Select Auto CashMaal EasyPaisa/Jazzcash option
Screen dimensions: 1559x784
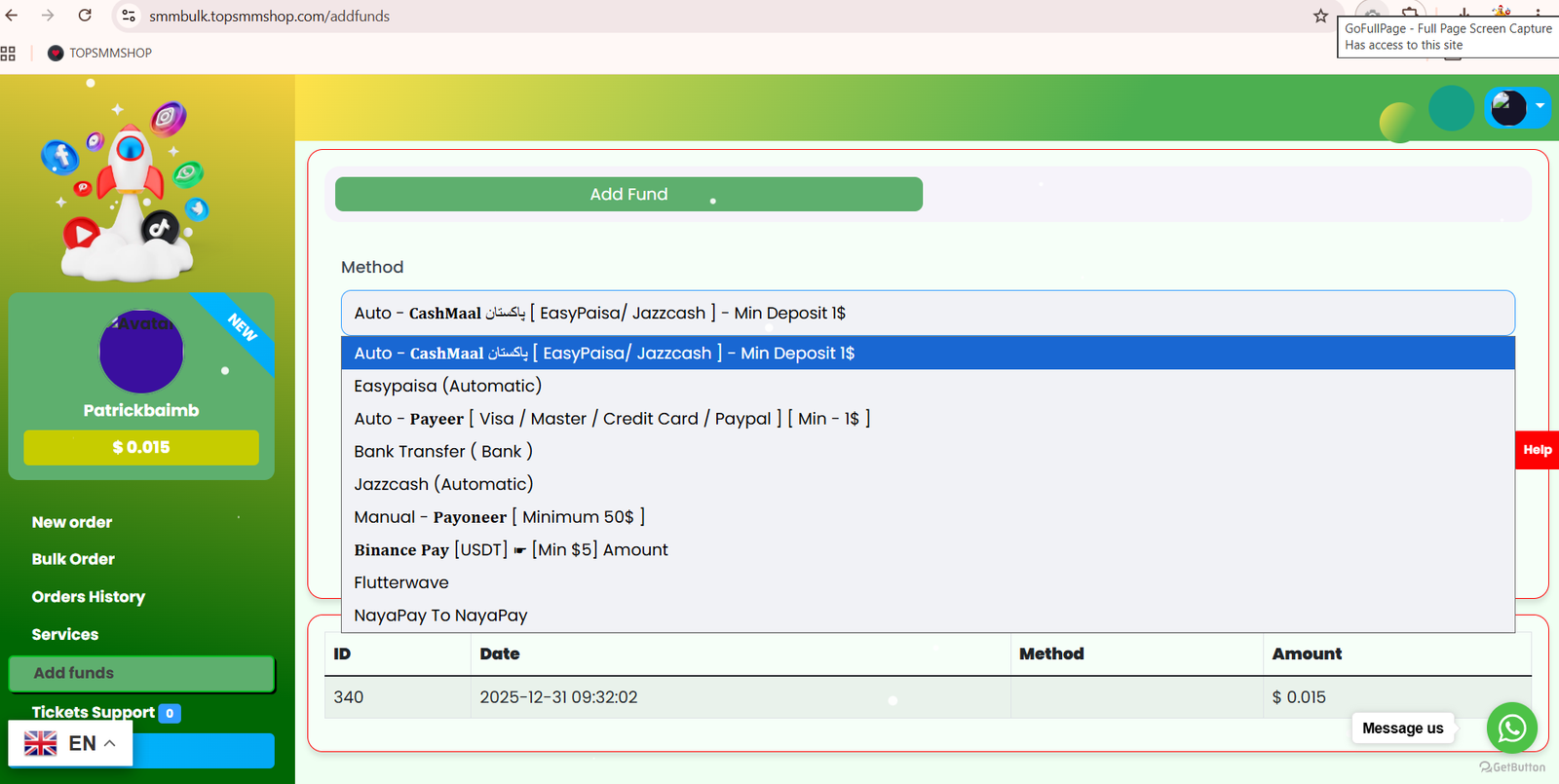(928, 353)
